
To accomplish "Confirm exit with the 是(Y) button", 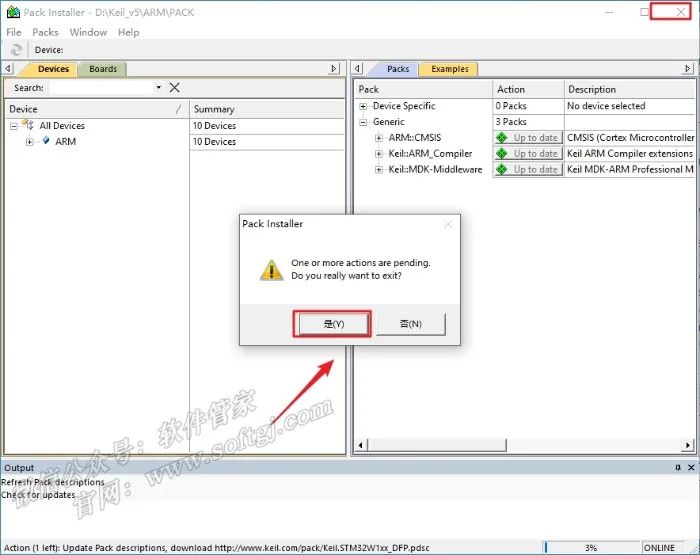I will click(x=333, y=324).
